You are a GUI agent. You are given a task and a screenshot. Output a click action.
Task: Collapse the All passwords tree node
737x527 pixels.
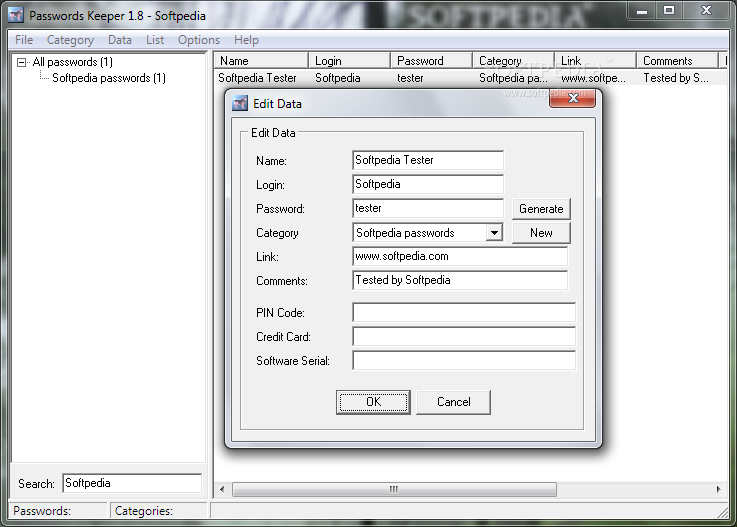[21, 62]
